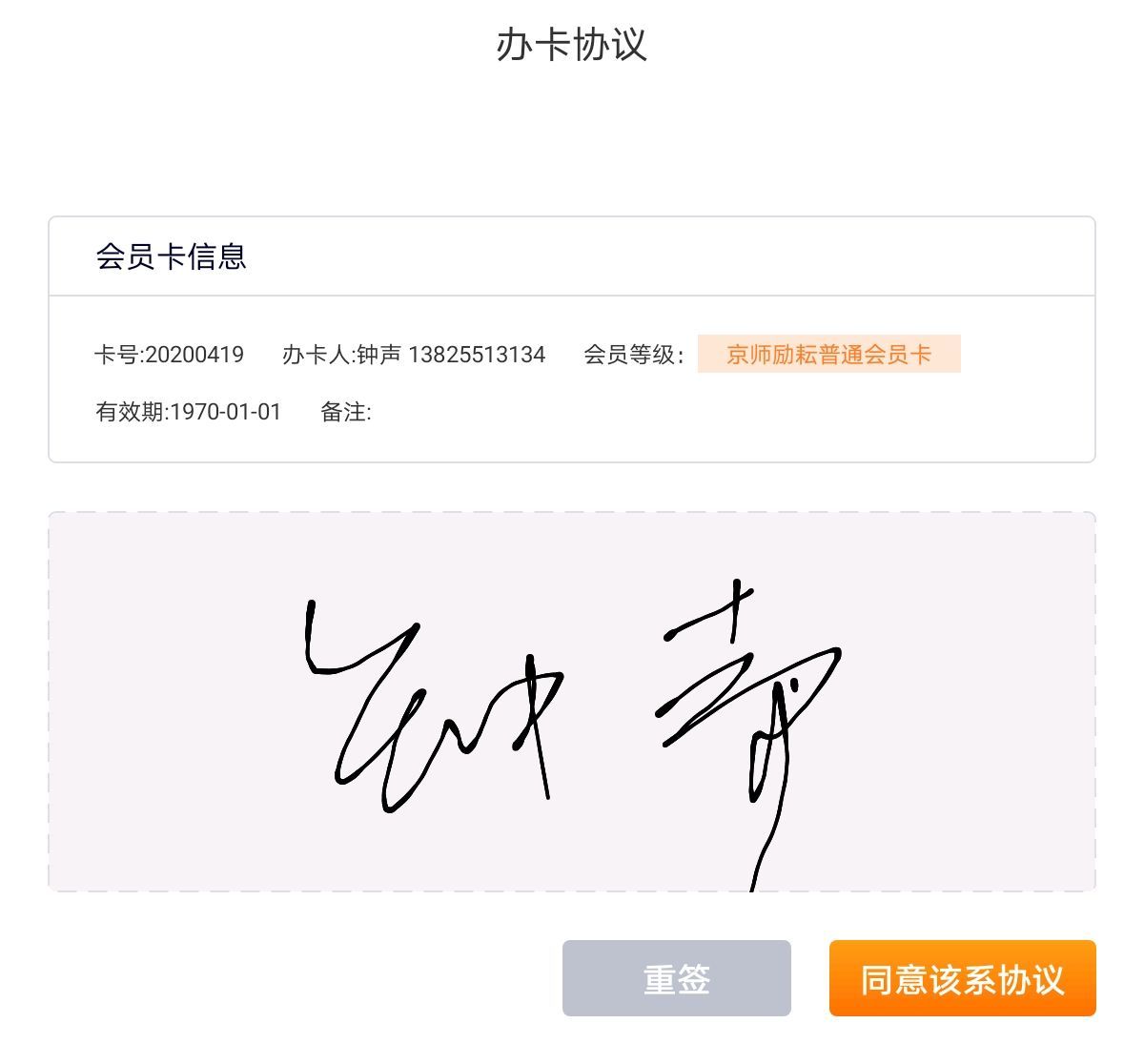Tap the first handwritten signature character
The width and height of the screenshot is (1144, 1064).
(x=434, y=706)
